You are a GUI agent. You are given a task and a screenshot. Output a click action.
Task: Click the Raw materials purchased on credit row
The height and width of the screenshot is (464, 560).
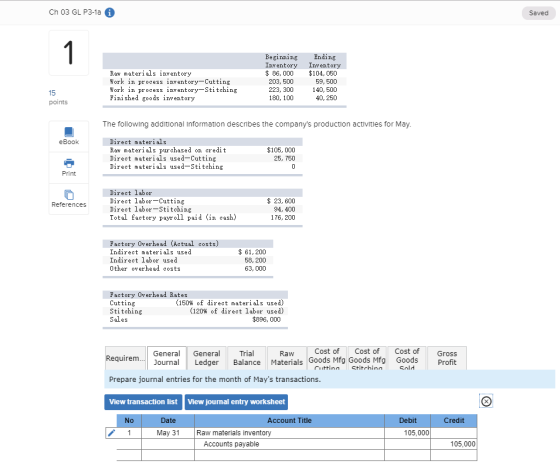tap(202, 150)
